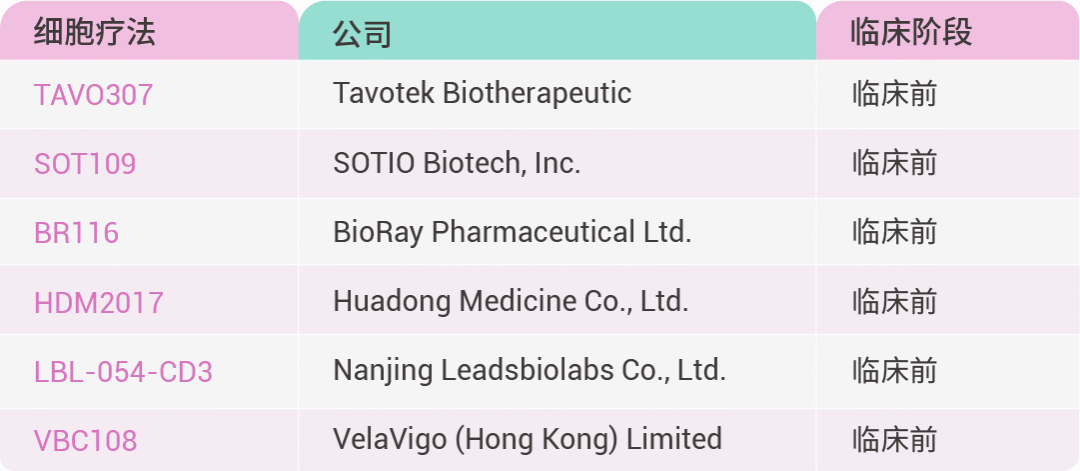Click 临床前 stage in BR116 row

coord(894,232)
